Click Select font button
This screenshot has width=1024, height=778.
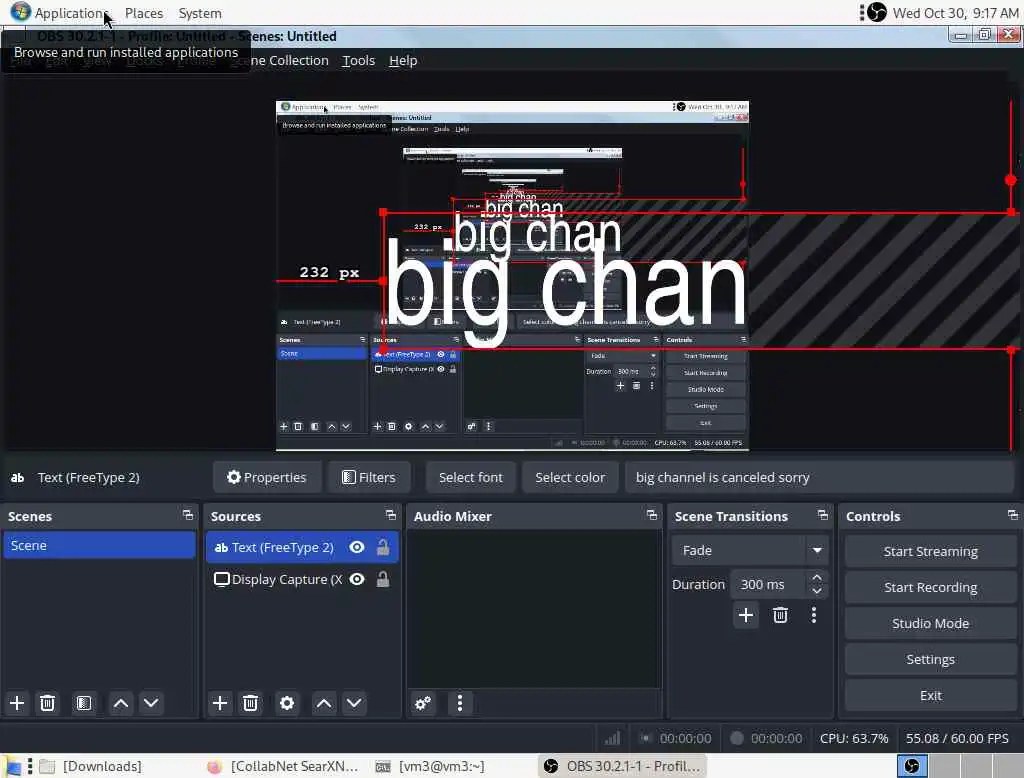[470, 478]
